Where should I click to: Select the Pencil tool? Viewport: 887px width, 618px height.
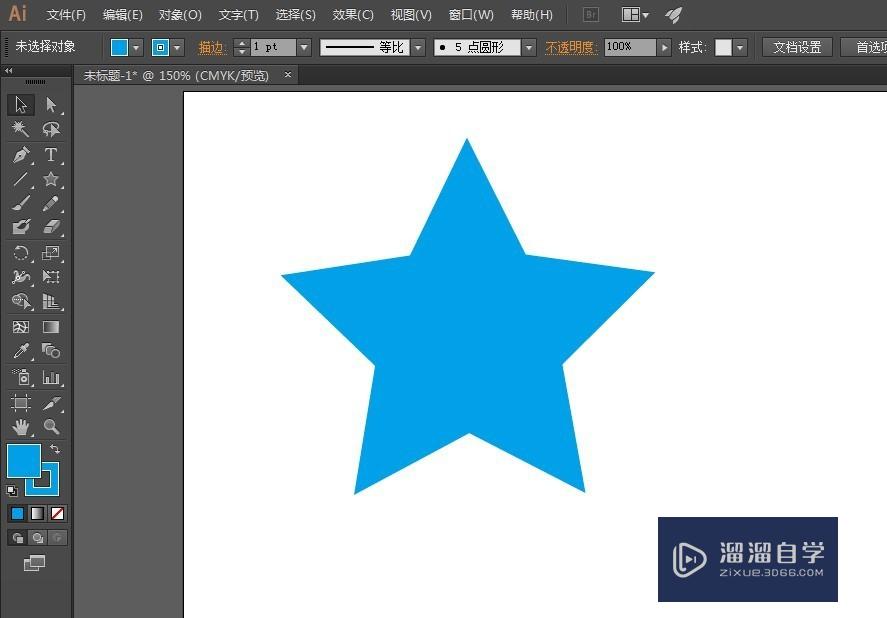51,203
